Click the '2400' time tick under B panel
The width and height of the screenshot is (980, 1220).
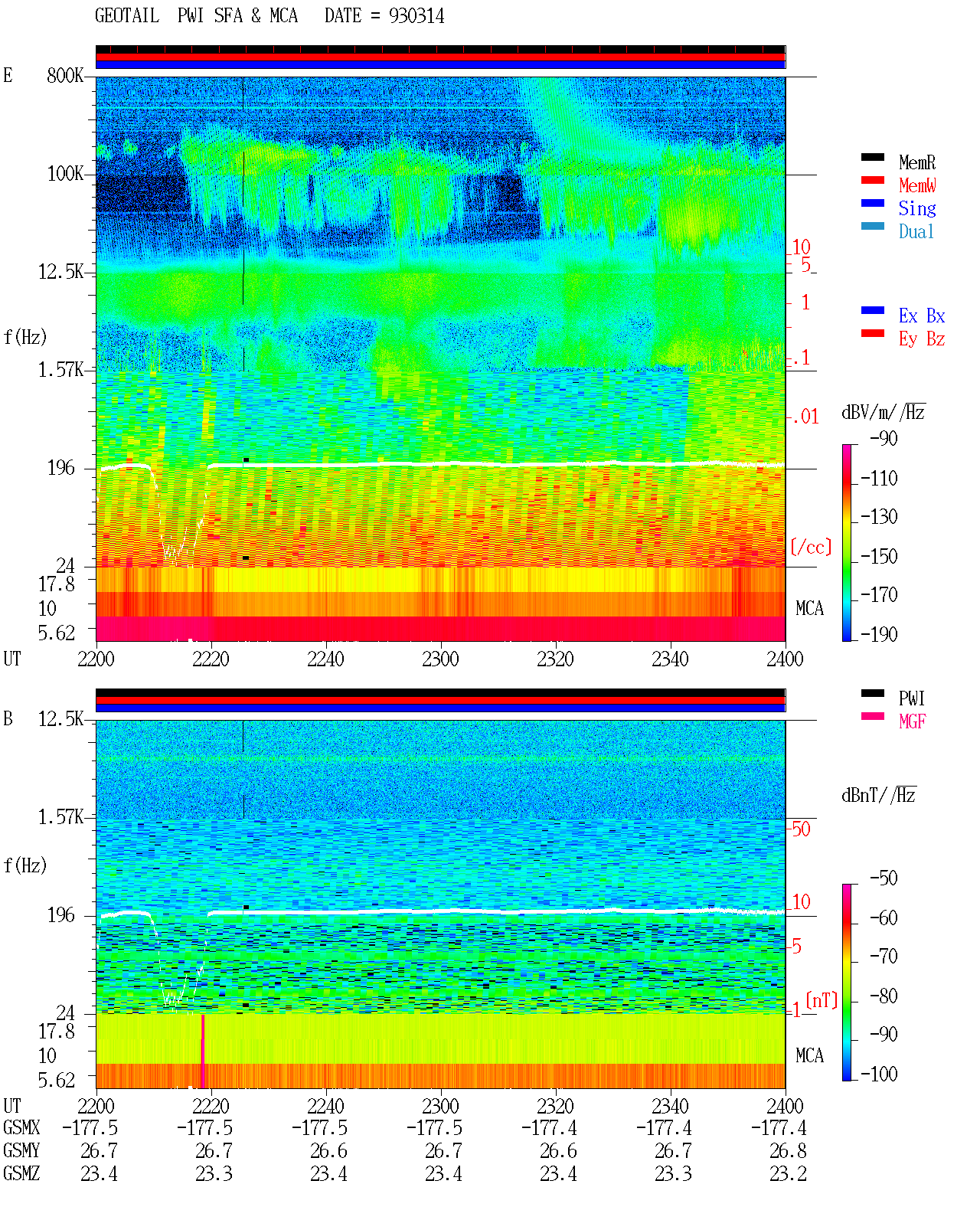[785, 1106]
